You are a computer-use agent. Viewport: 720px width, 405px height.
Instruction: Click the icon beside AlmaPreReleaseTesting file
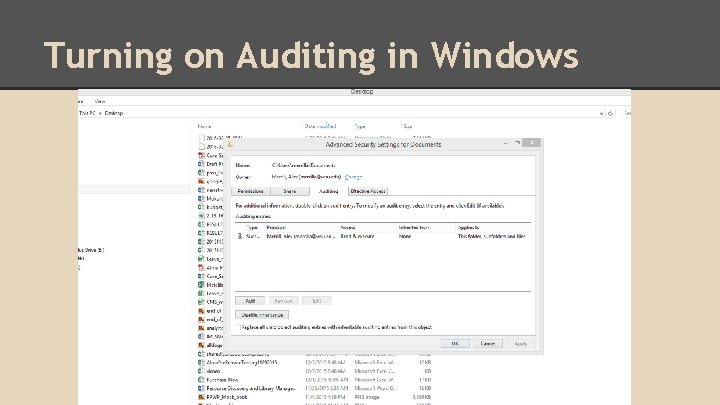point(201,362)
